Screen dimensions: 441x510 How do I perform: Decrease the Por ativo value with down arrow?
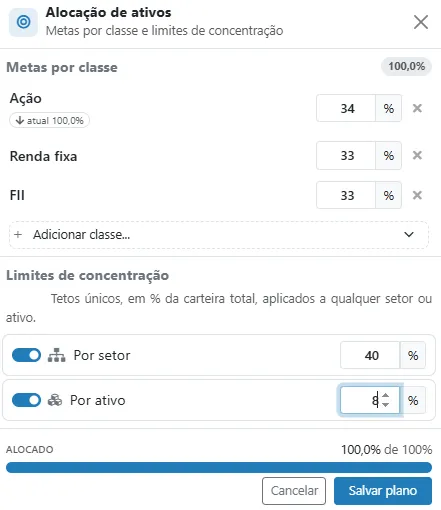pos(386,404)
